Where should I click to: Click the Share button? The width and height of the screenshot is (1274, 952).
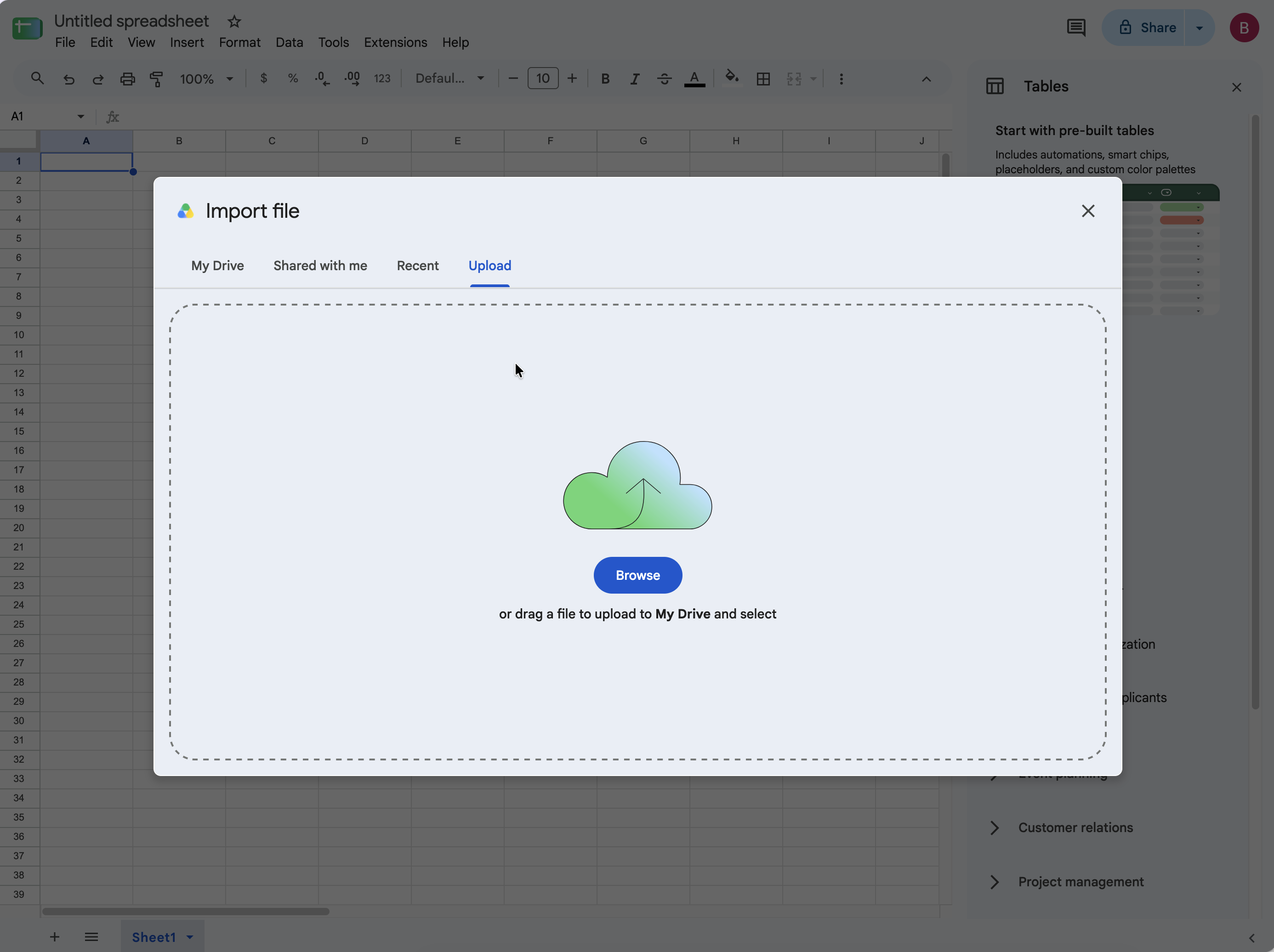[x=1143, y=28]
